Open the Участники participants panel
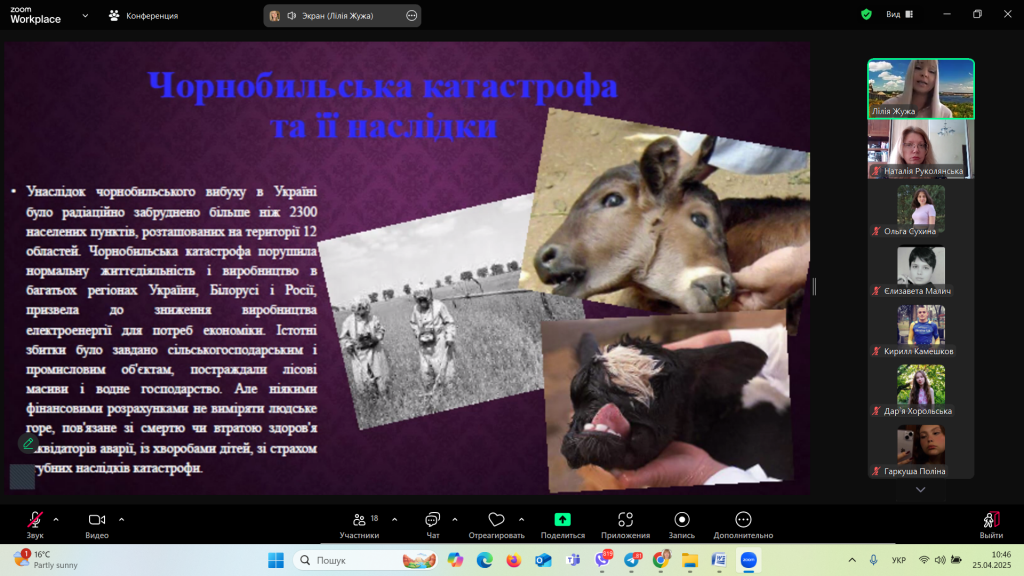 (359, 522)
